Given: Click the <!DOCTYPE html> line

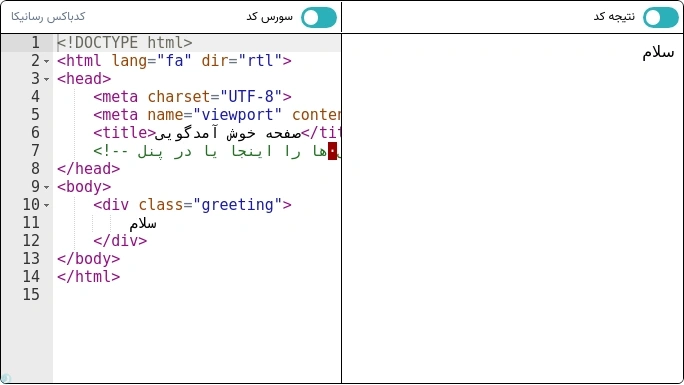Looking at the screenshot, I should pyautogui.click(x=125, y=43).
